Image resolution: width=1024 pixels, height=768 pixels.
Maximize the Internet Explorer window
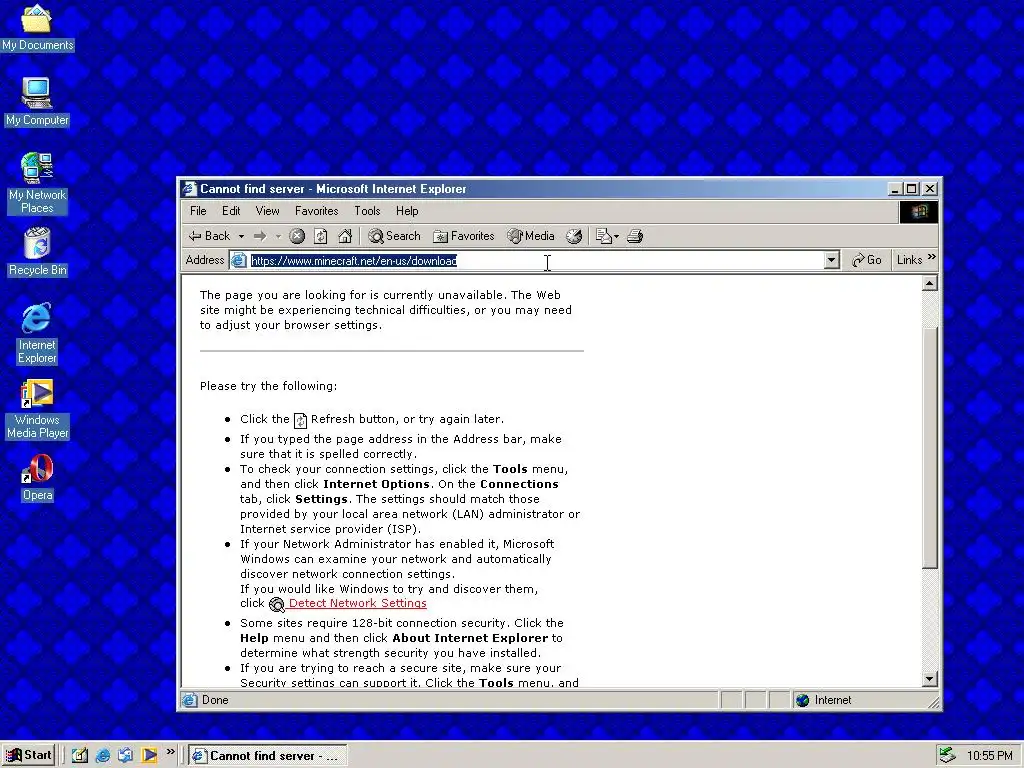(912, 189)
